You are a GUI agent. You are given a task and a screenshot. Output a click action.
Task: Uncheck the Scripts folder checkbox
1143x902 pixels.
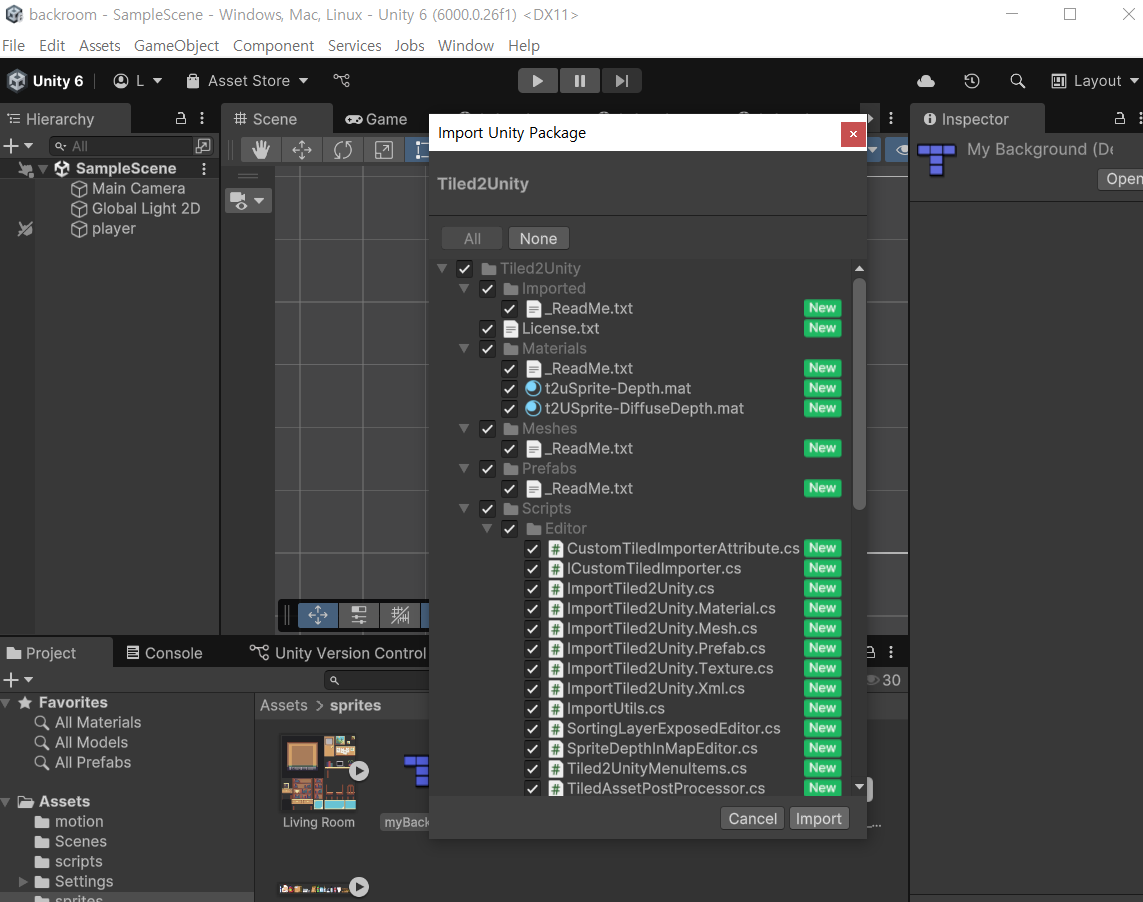click(487, 509)
